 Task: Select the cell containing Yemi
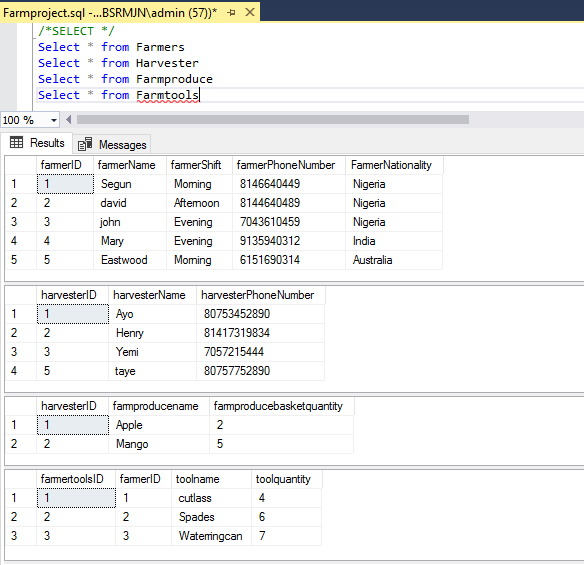pos(152,352)
